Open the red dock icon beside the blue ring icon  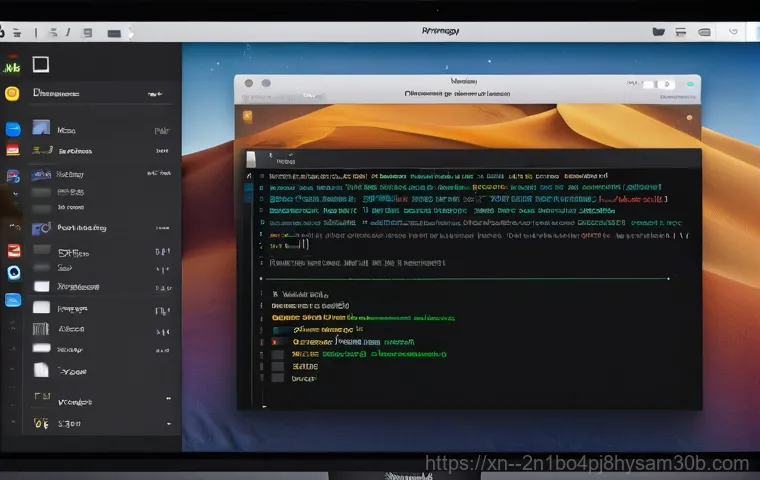[14, 250]
